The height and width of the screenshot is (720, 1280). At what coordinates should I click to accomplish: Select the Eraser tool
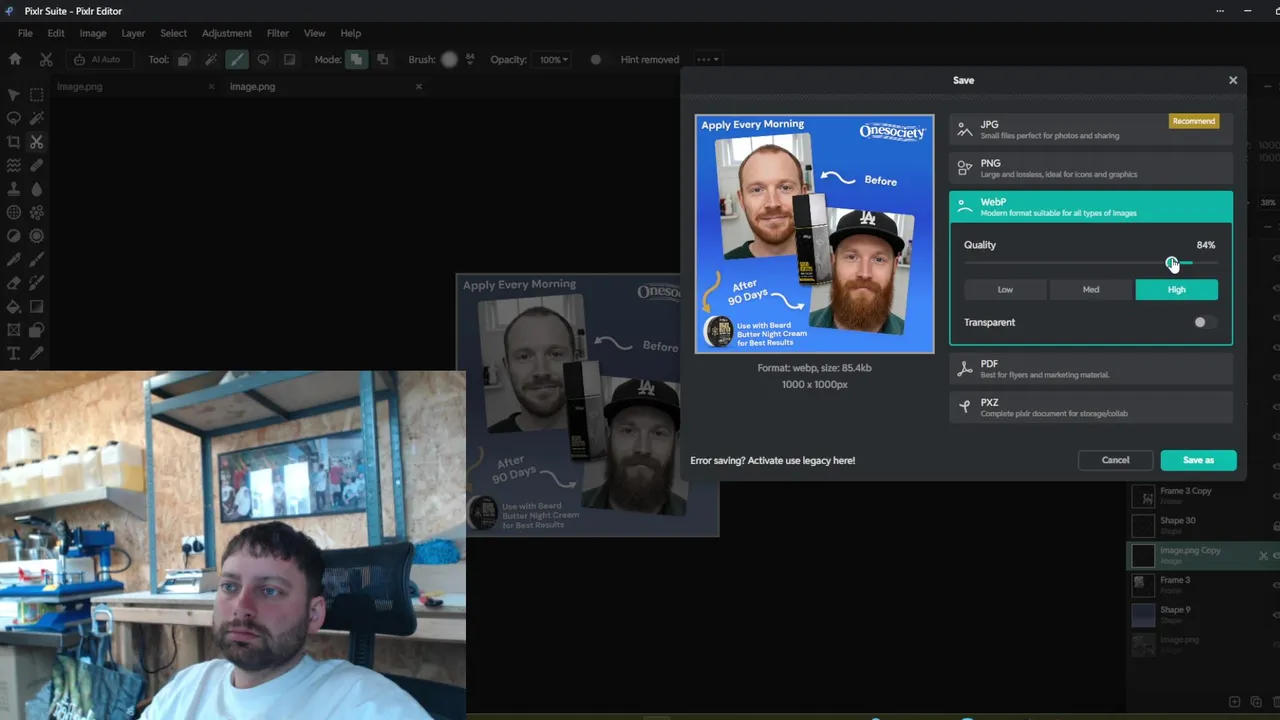pyautogui.click(x=14, y=283)
